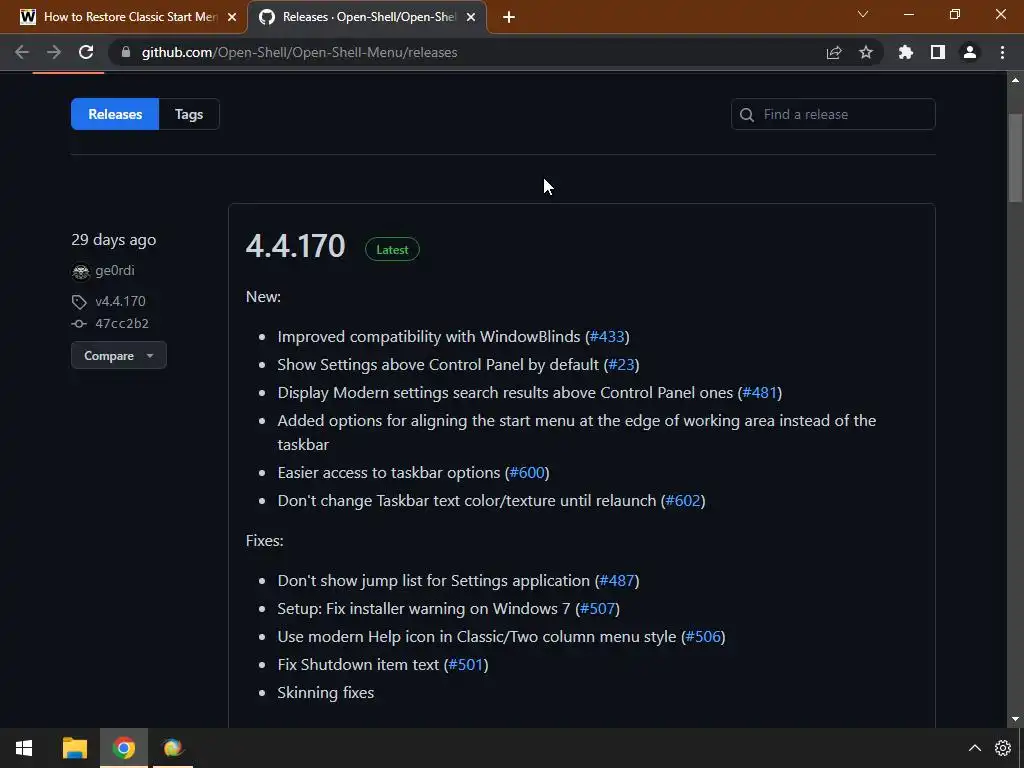Image resolution: width=1024 pixels, height=768 pixels.
Task: Open issue #481 link
Action: click(760, 392)
